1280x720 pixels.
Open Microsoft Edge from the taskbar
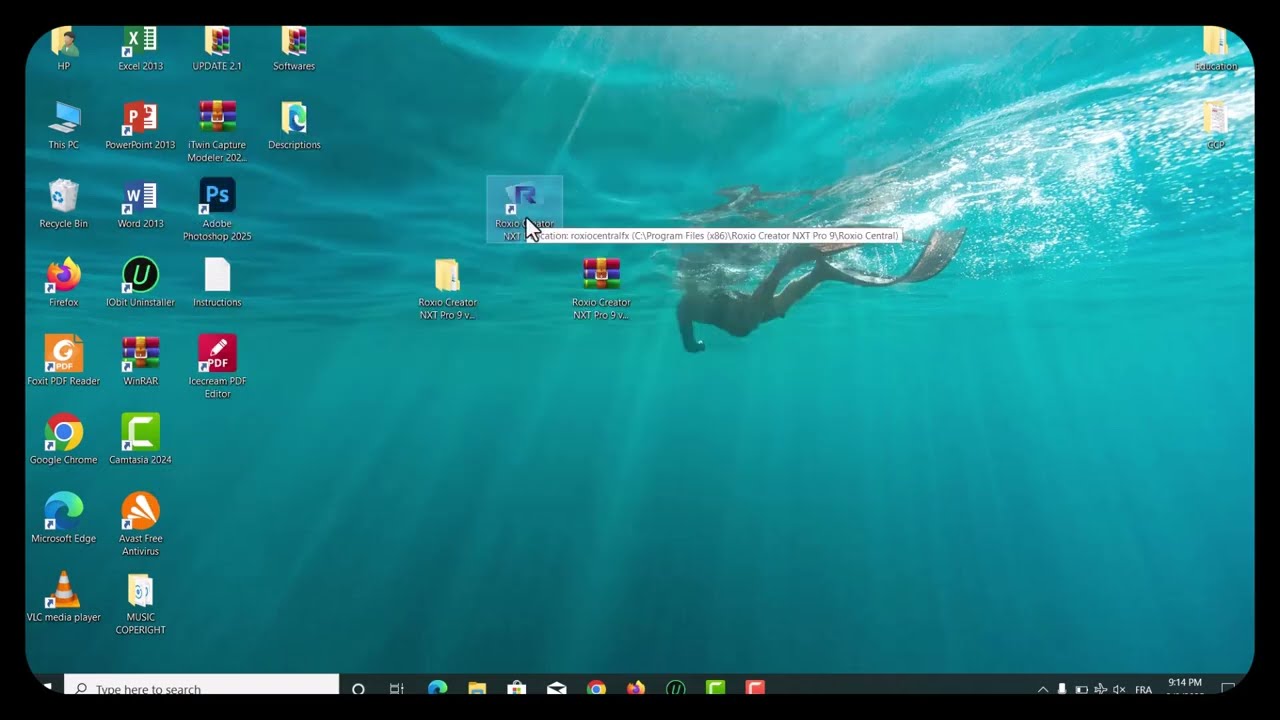click(x=437, y=688)
